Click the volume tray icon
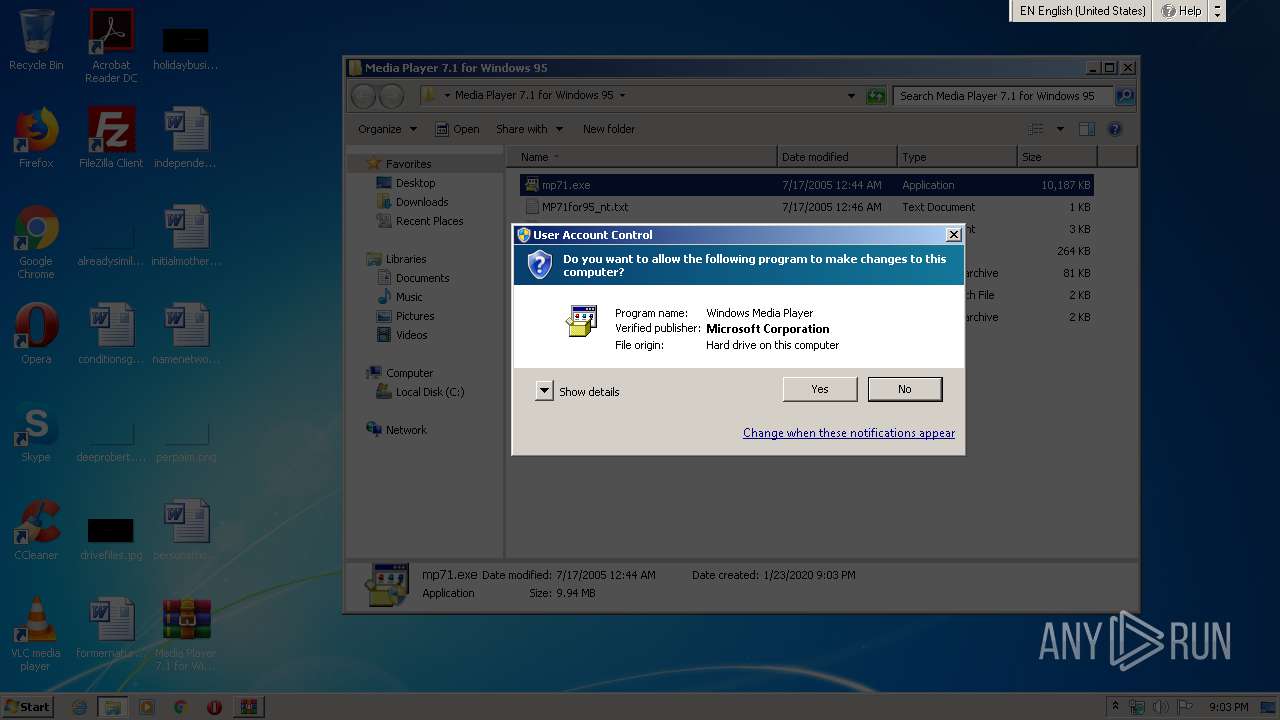The height and width of the screenshot is (720, 1280). pos(1158,707)
